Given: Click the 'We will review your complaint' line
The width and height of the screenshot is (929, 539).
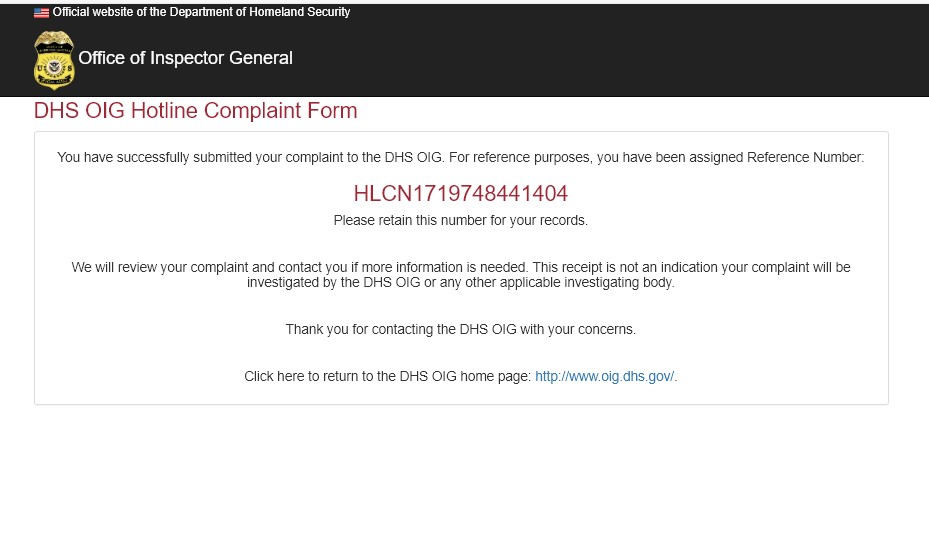Looking at the screenshot, I should [461, 267].
